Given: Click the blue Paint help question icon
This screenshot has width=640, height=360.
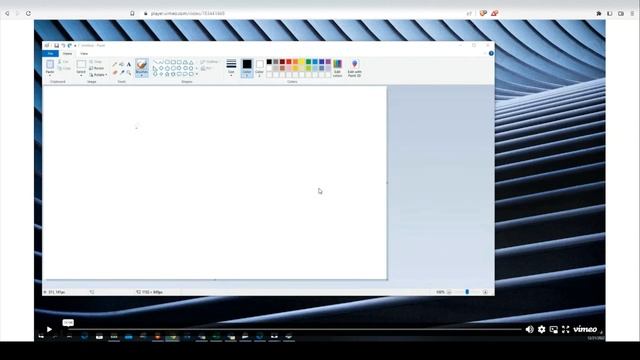Looking at the screenshot, I should tap(491, 53).
